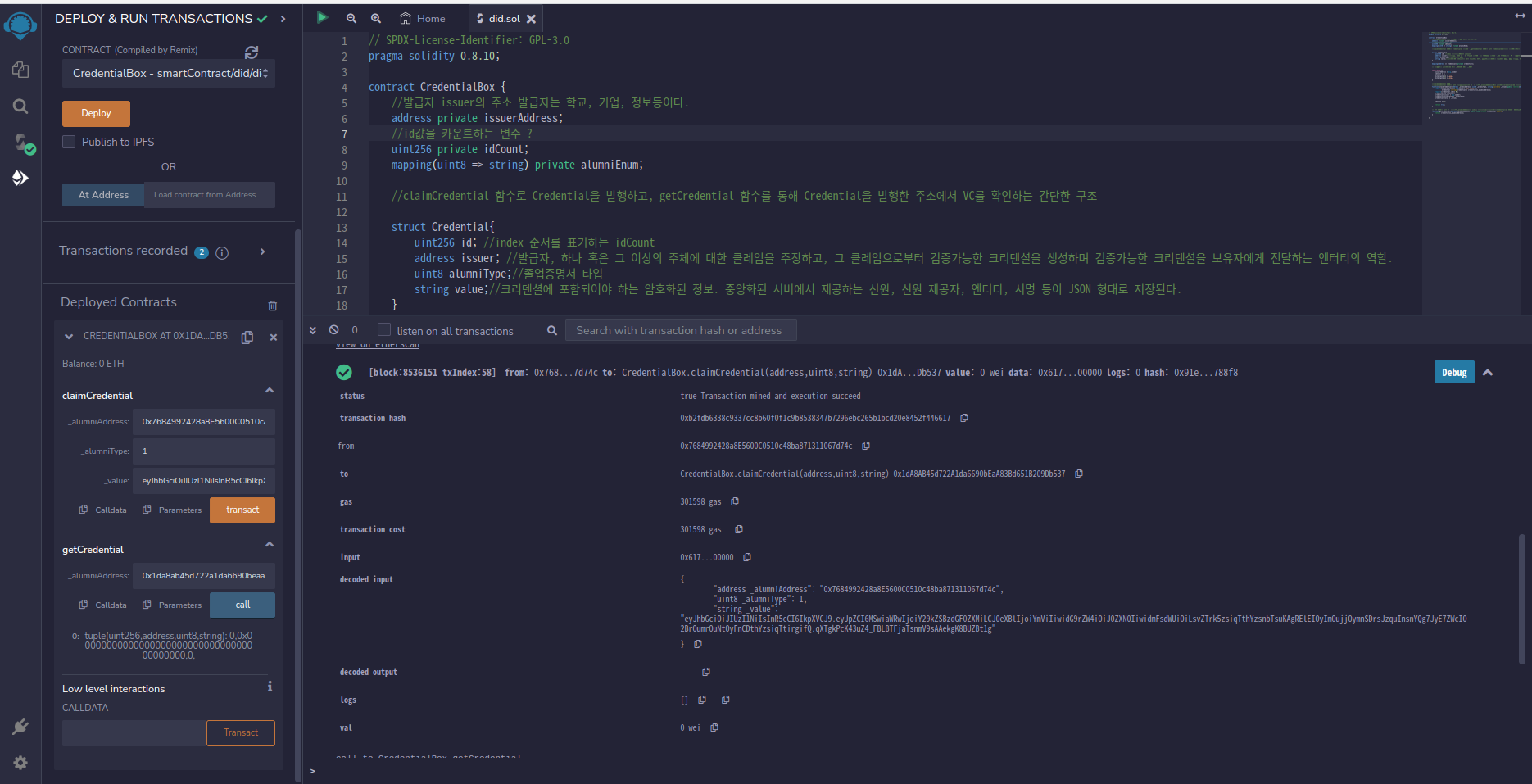Click the orange Deploy button

click(x=96, y=113)
